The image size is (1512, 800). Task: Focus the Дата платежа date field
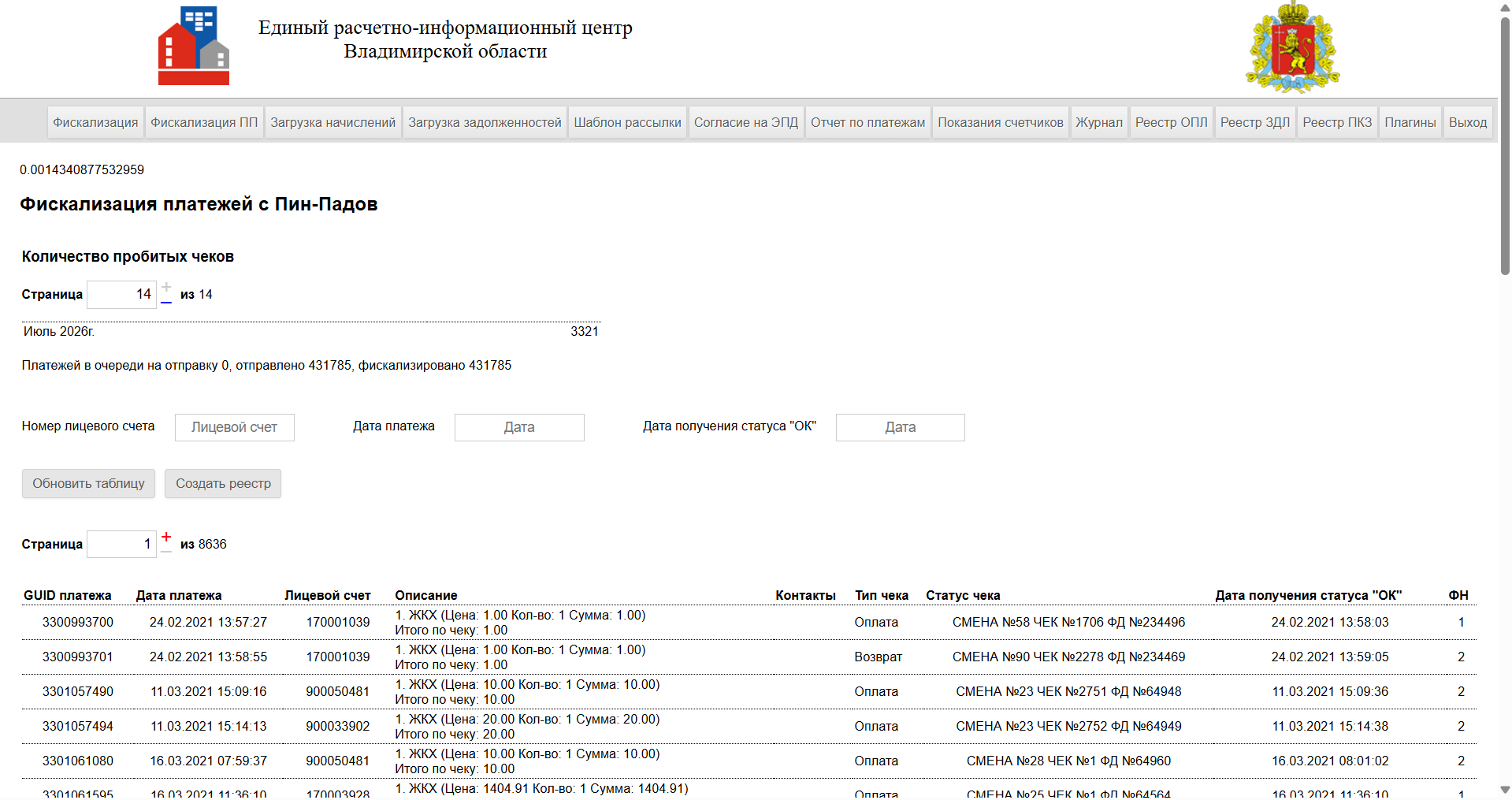(x=519, y=427)
